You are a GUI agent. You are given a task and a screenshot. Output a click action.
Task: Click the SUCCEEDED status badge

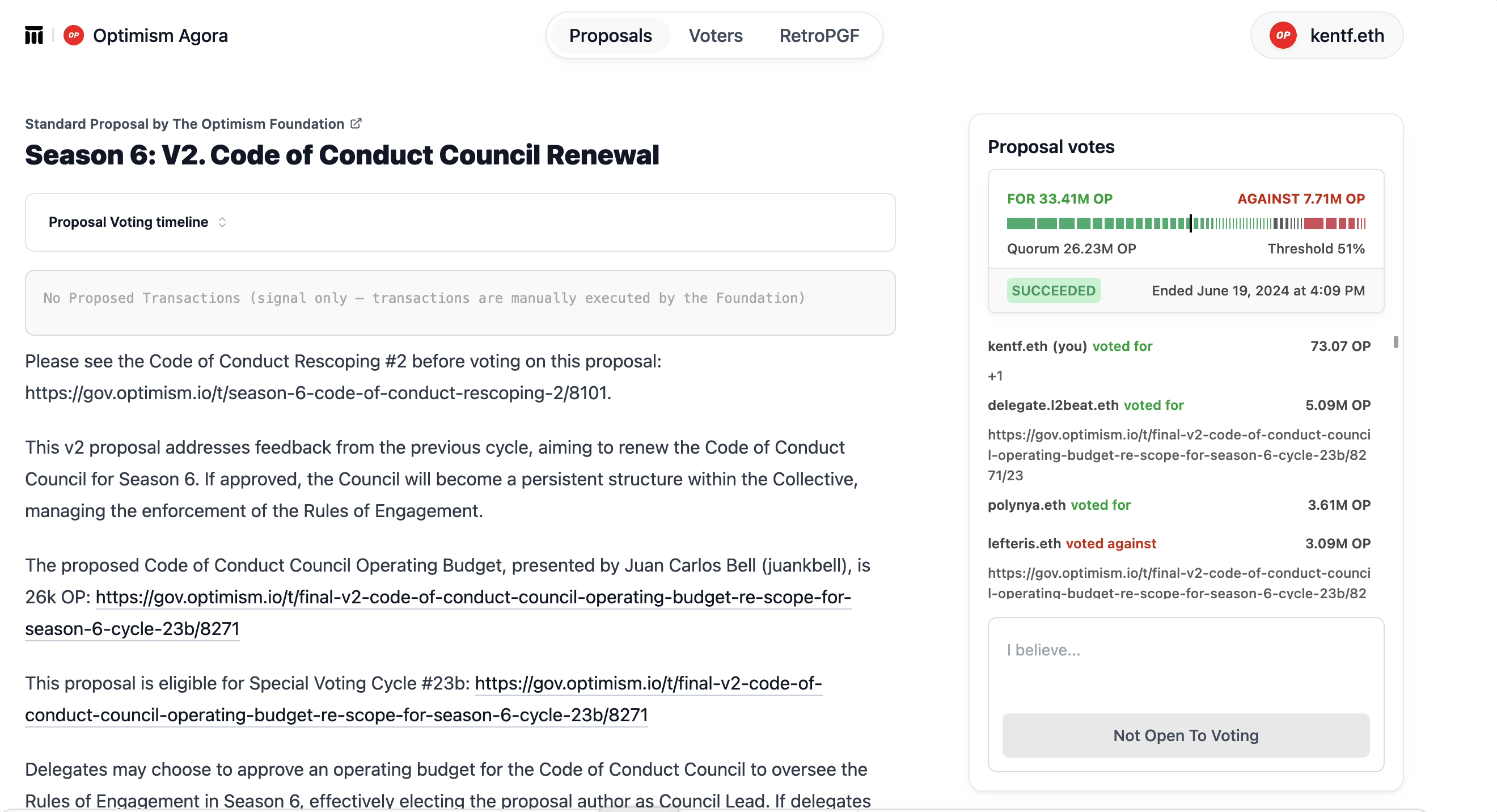click(x=1053, y=291)
